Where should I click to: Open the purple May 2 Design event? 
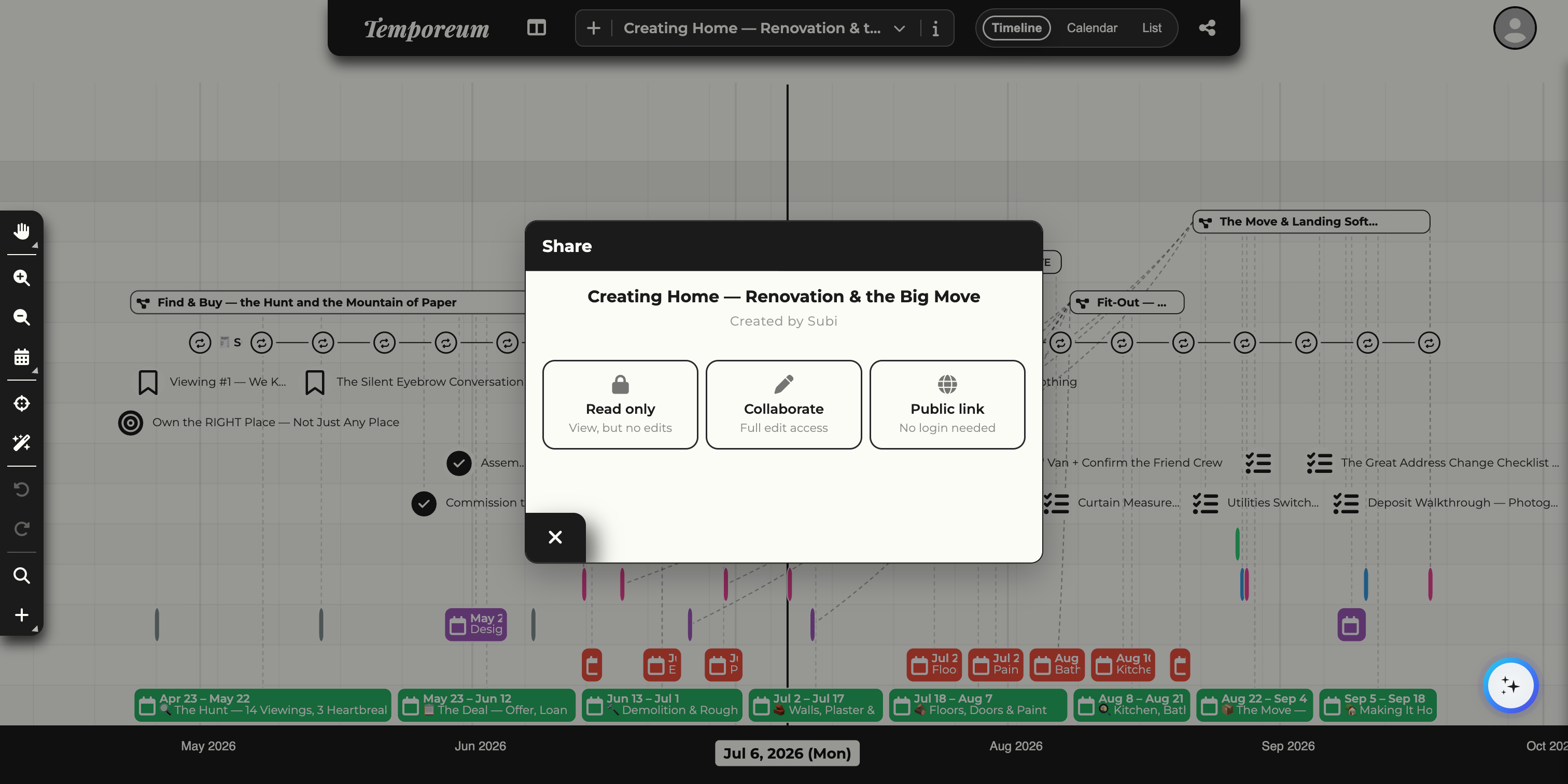476,624
